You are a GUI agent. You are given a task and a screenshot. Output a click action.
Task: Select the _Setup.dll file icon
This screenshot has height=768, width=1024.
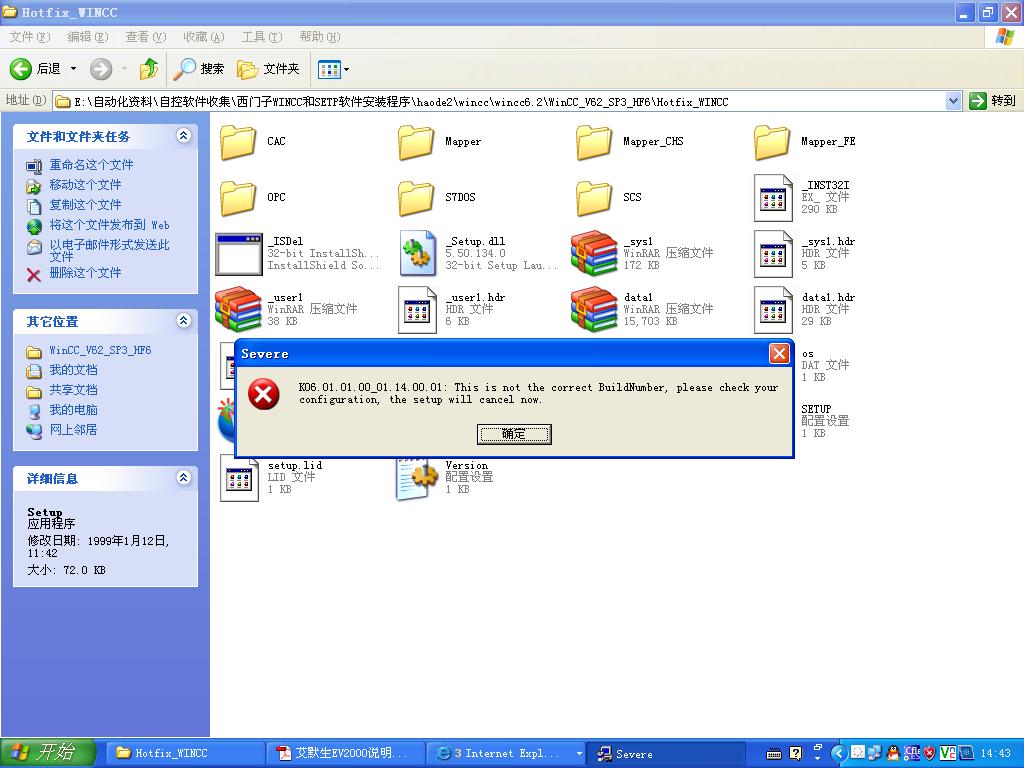(x=416, y=254)
